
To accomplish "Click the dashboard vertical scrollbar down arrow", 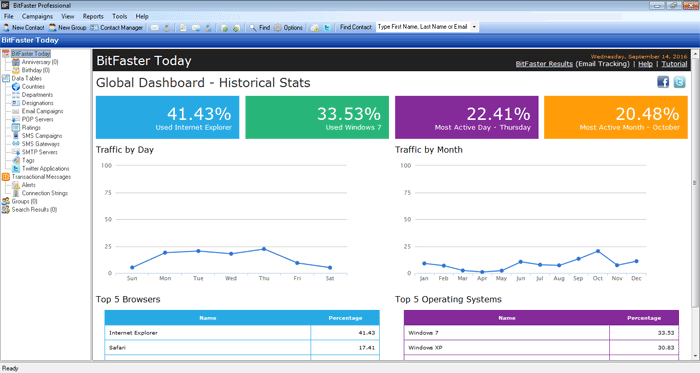I will coord(695,356).
